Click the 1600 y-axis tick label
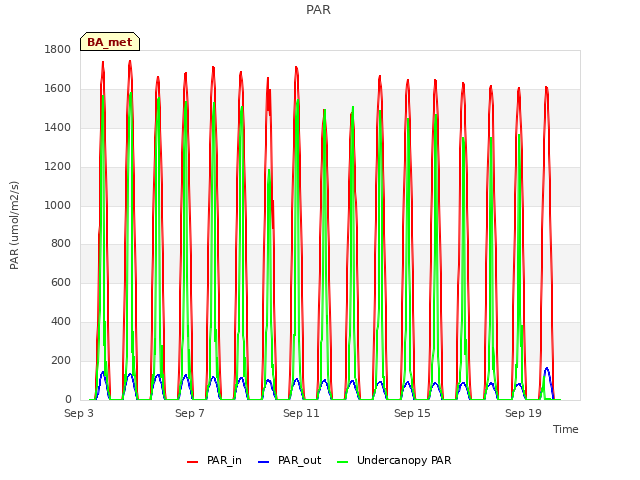Screen dimensions: 640x480 58,88
